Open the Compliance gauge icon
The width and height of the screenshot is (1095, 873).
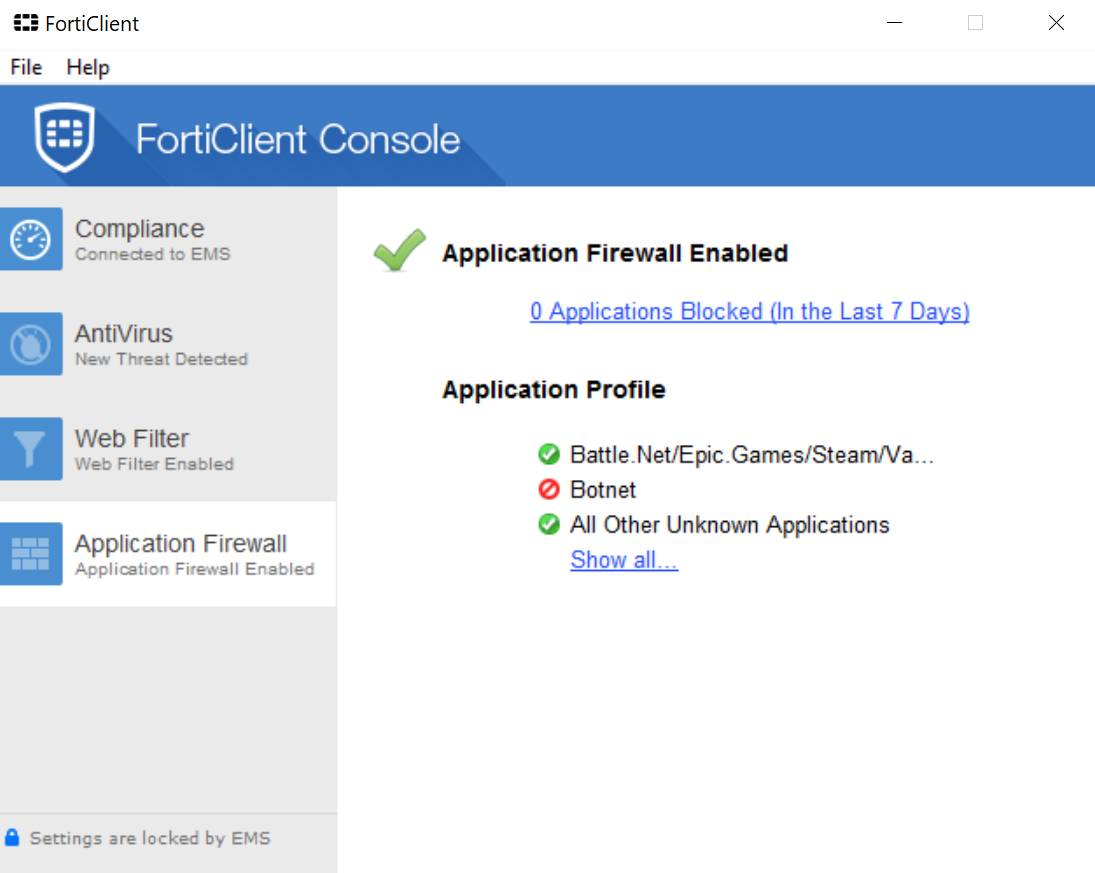[x=31, y=239]
